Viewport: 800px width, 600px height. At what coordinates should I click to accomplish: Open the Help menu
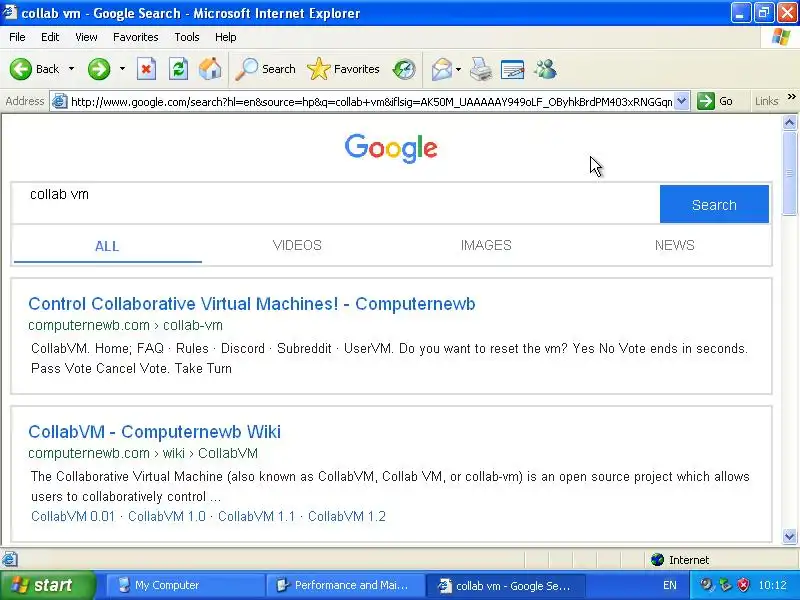pyautogui.click(x=226, y=37)
